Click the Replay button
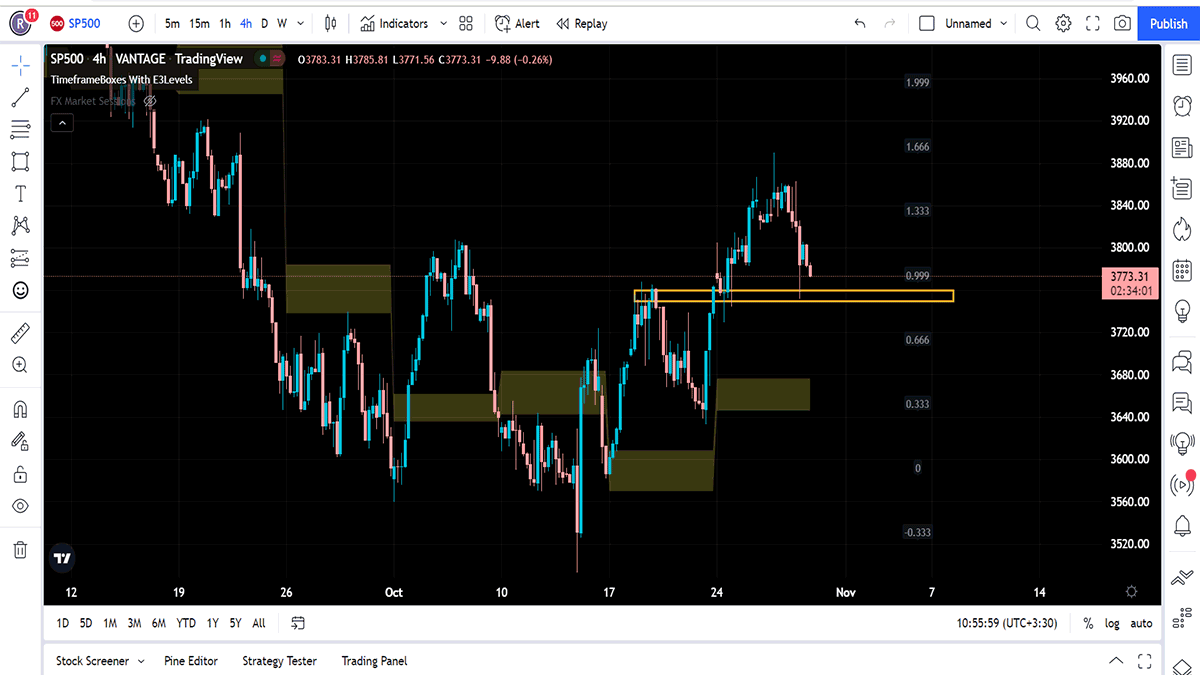Viewport: 1200px width, 675px height. (582, 23)
